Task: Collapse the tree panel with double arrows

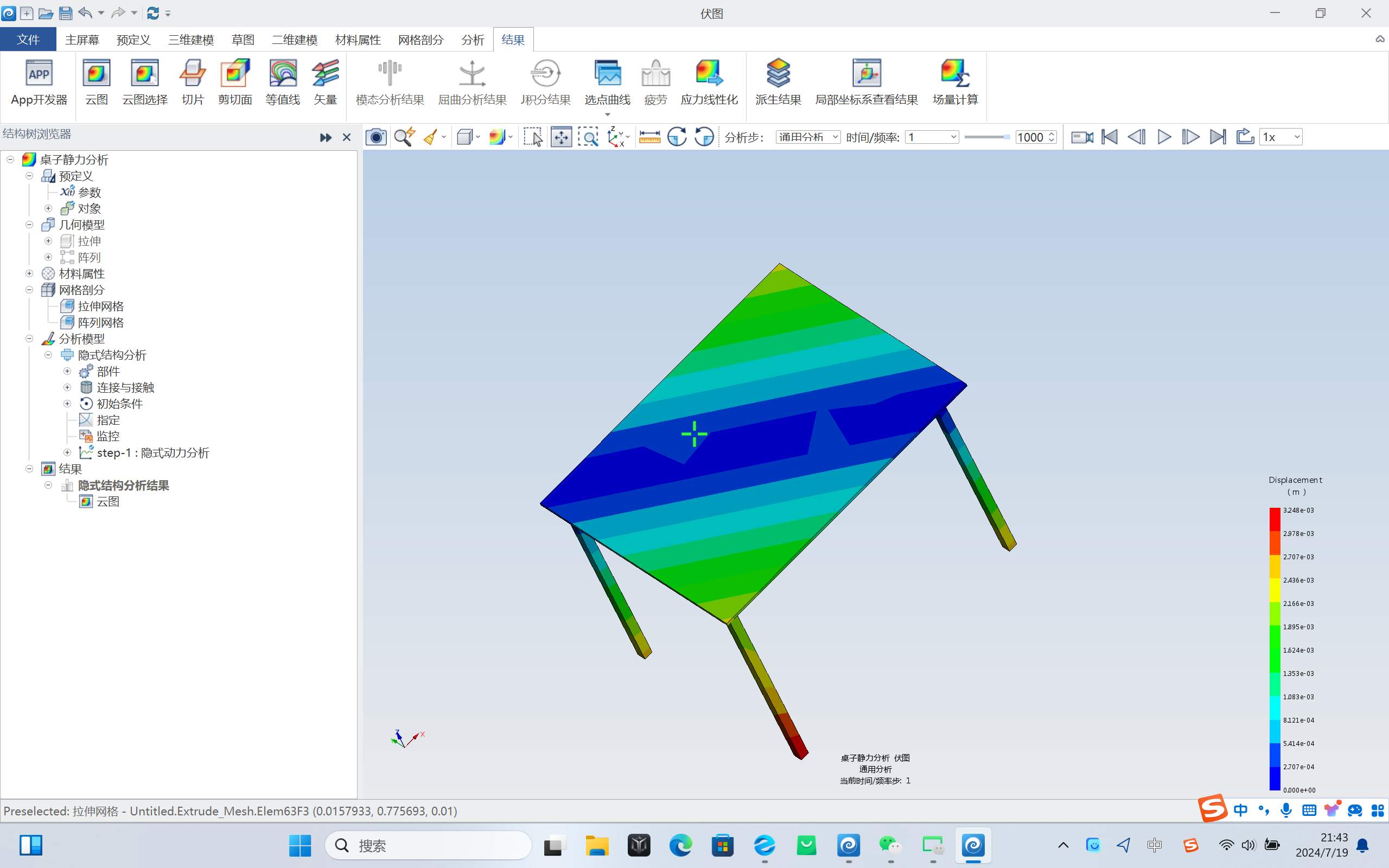Action: click(325, 137)
